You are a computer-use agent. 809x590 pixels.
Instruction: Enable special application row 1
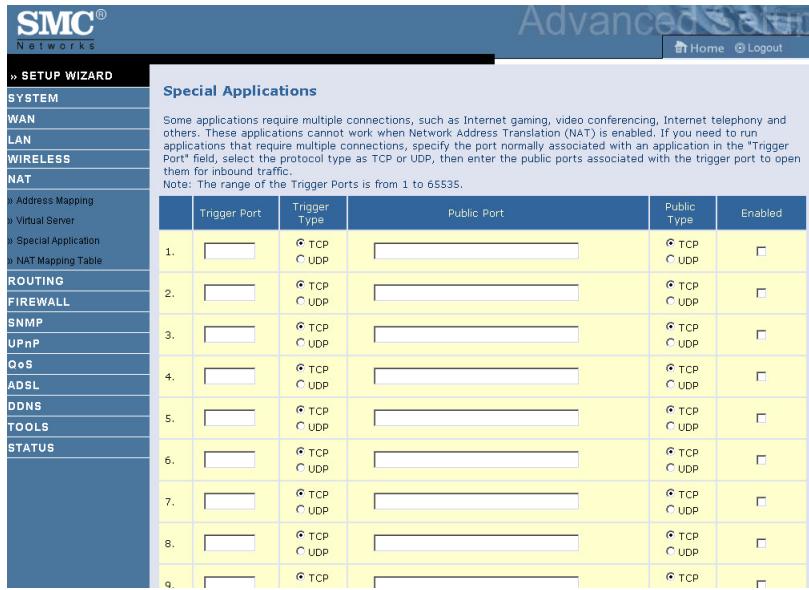(761, 251)
